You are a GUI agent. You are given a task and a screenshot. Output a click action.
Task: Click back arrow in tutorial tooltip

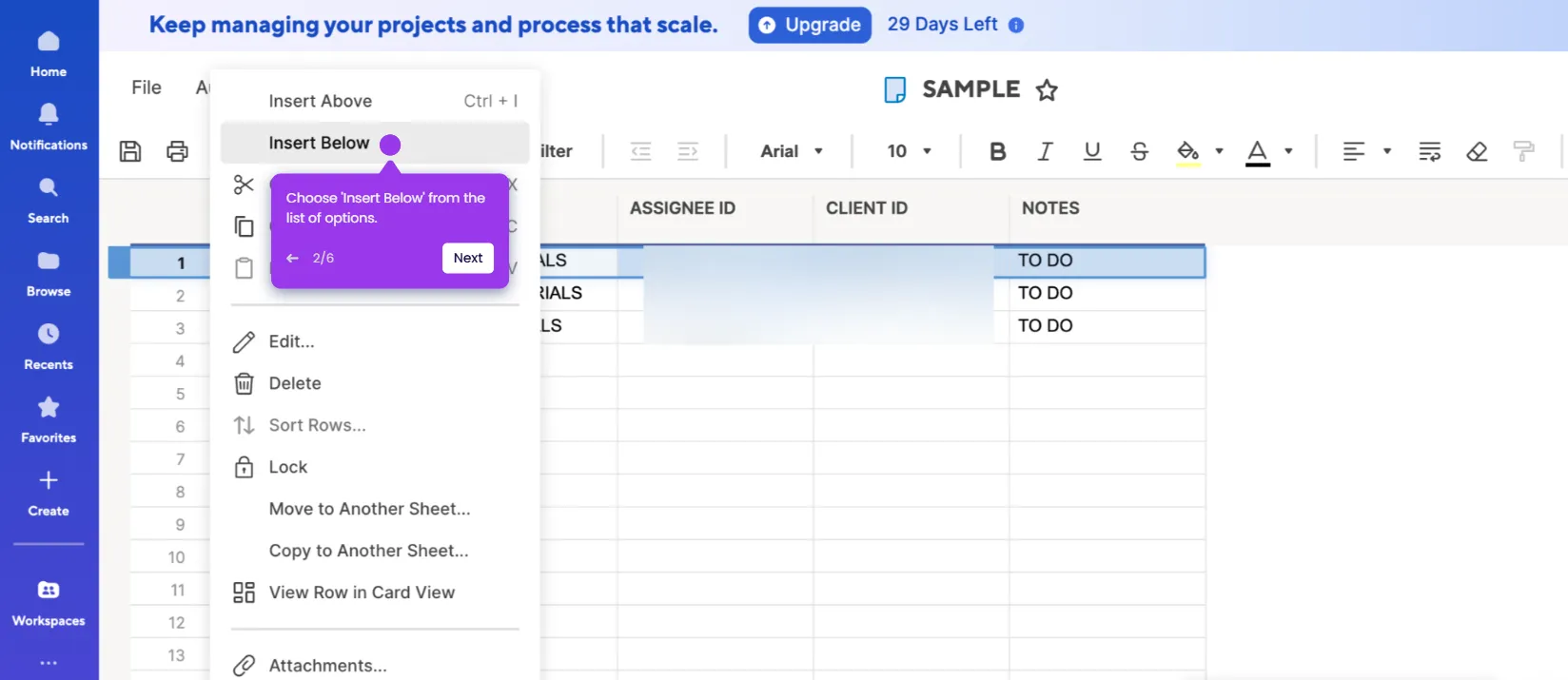[293, 258]
